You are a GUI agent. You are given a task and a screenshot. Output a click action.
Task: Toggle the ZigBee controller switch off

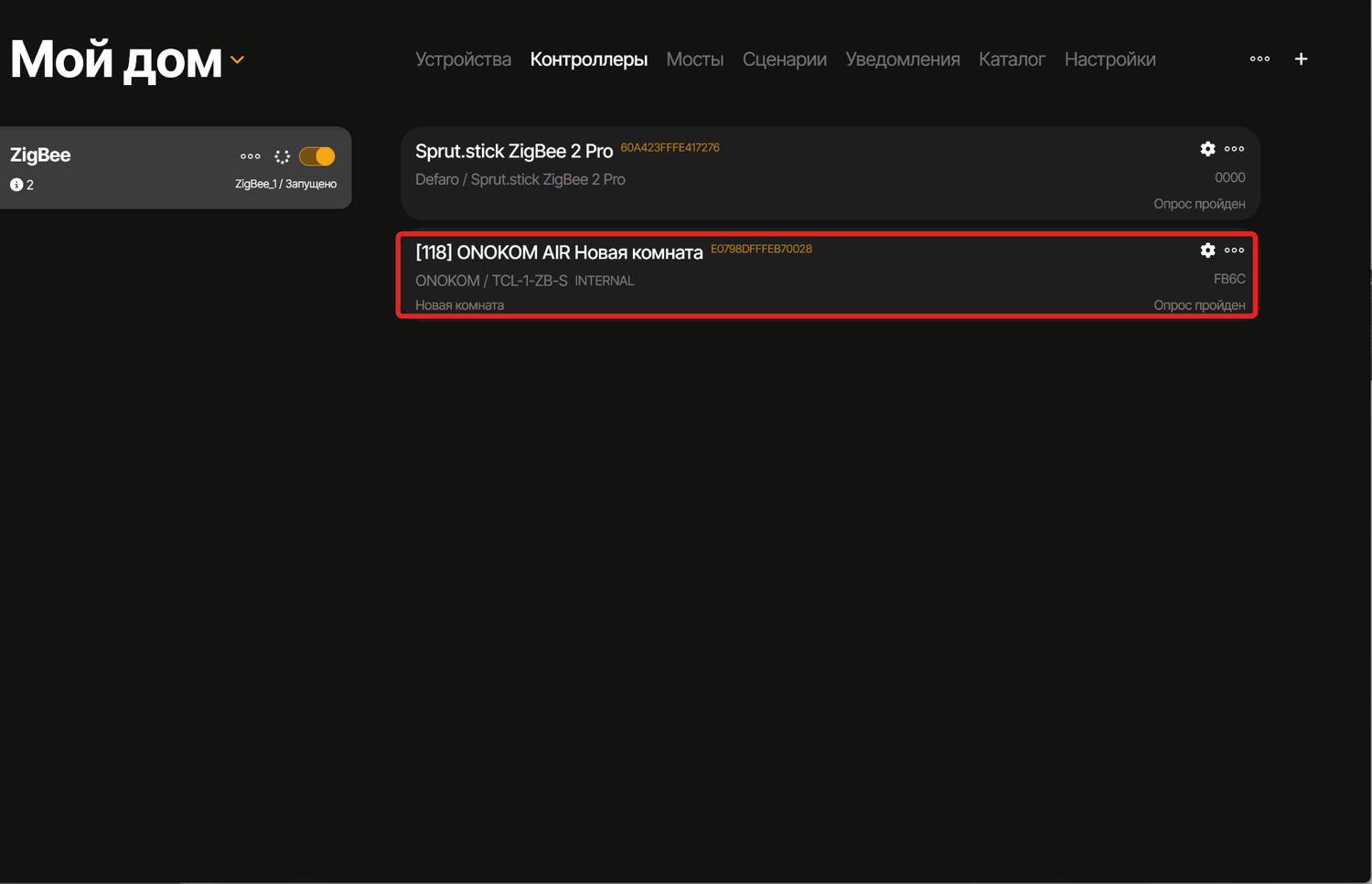tap(317, 156)
